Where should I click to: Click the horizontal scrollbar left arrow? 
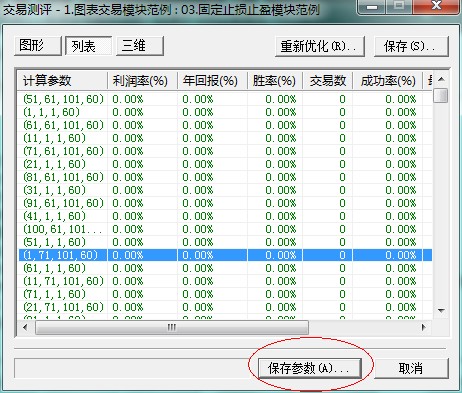click(25, 327)
